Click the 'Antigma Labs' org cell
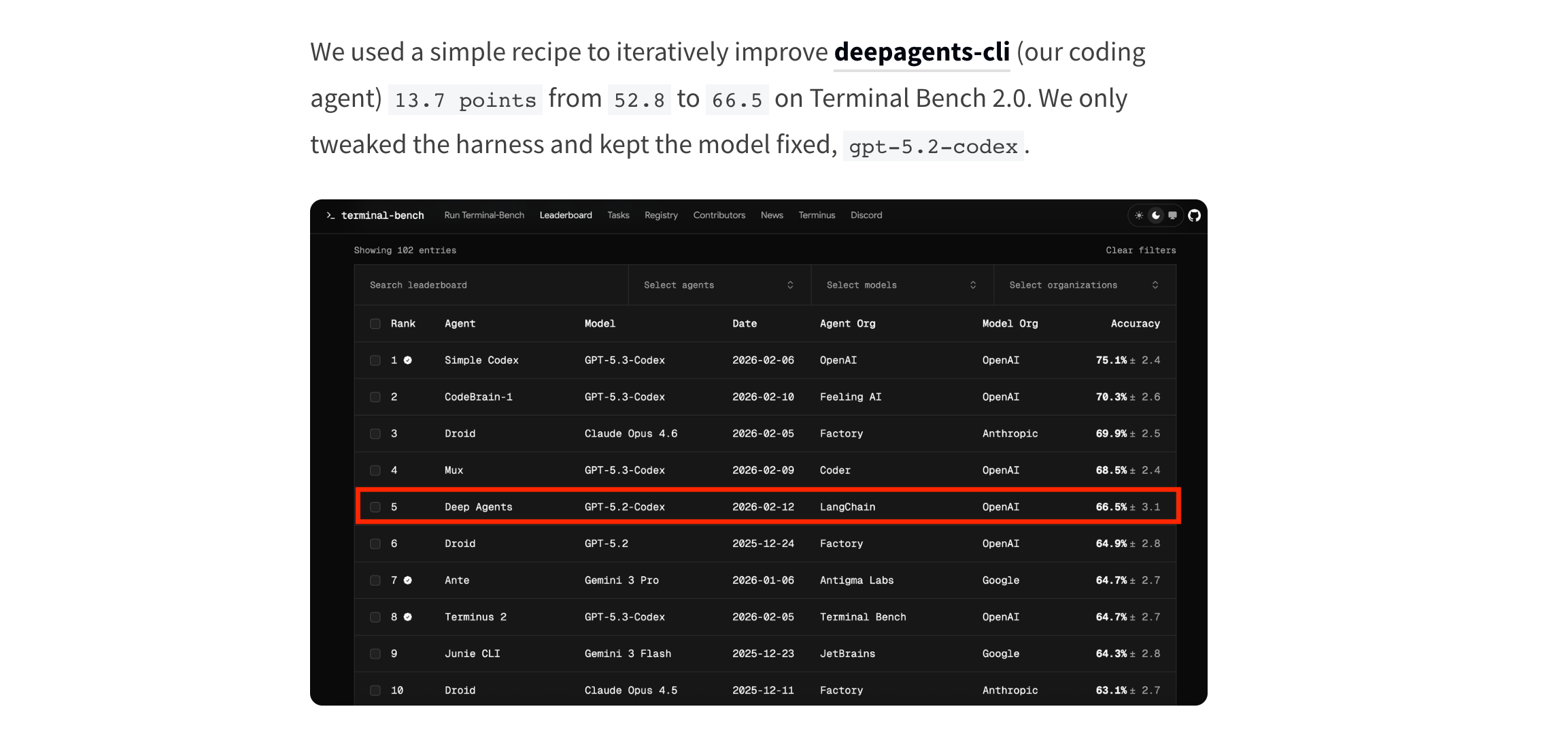This screenshot has height=743, width=1568. [x=857, y=580]
